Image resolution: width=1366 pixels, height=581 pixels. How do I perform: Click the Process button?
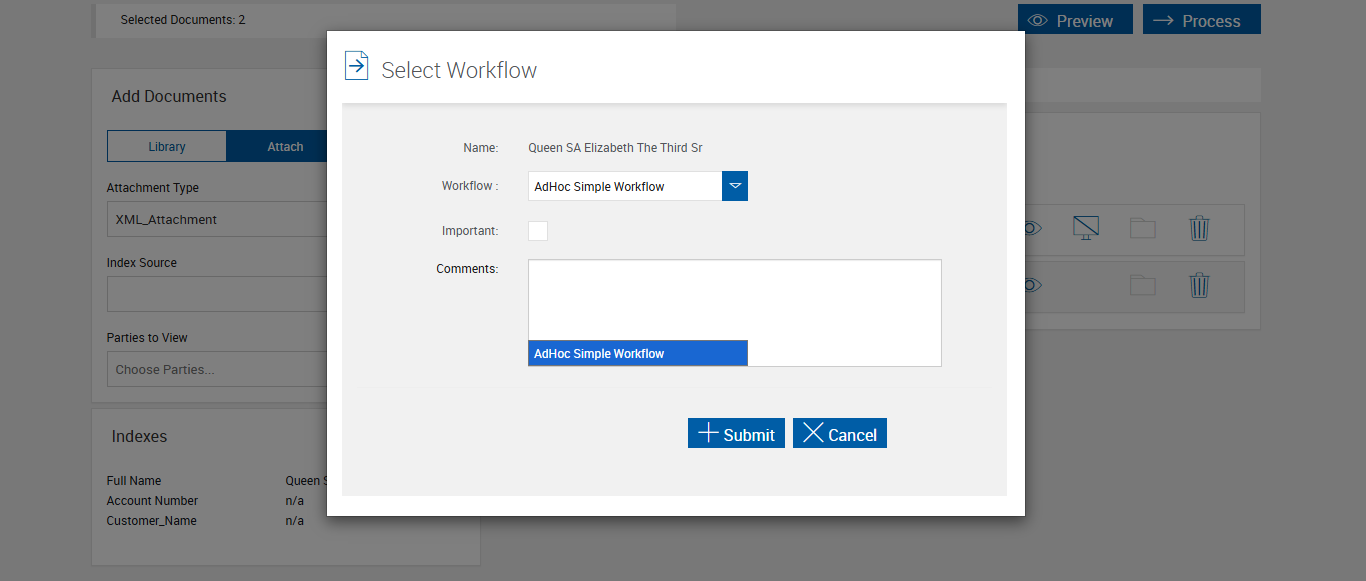[1201, 20]
